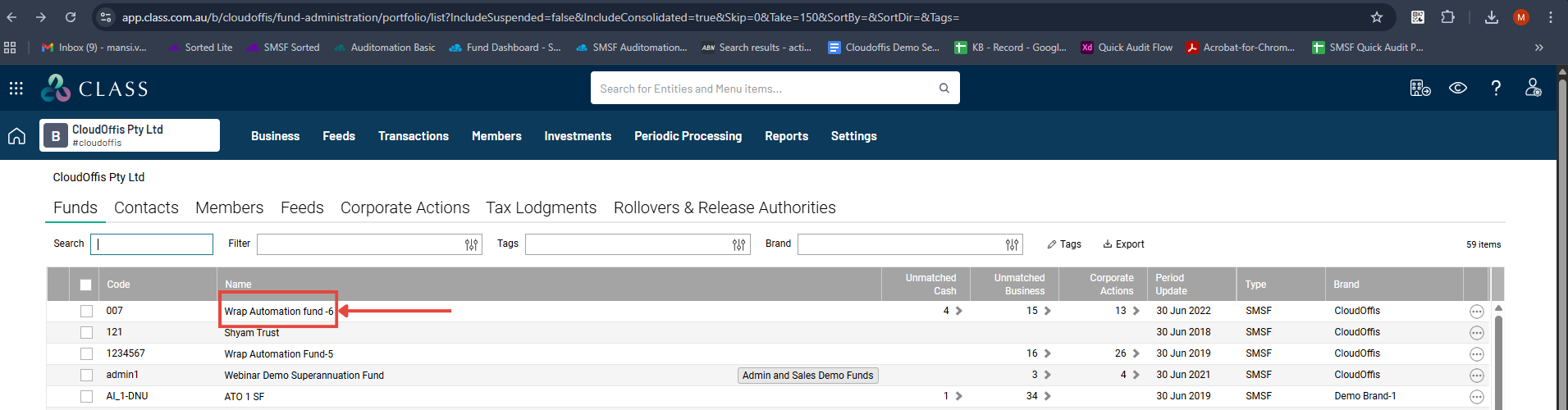Click the home icon beside CloudOffis

17,136
